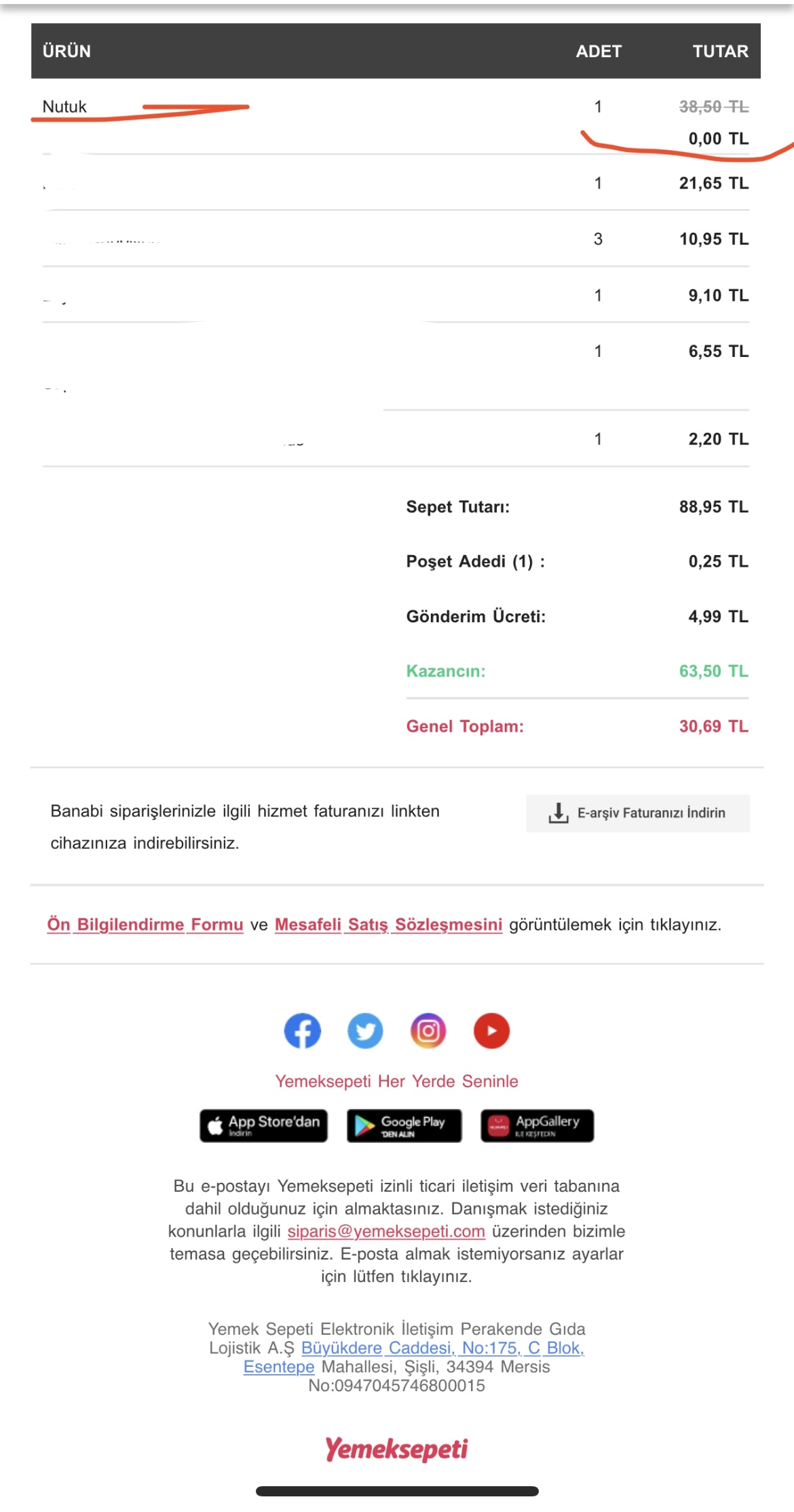Image resolution: width=794 pixels, height=1512 pixels.
Task: Download E-arşiv Faturanızı İndirin button
Action: (638, 813)
